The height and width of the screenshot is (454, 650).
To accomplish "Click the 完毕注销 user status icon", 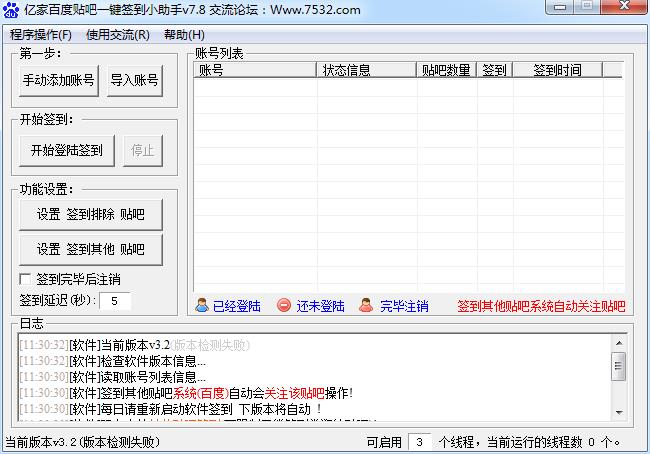I will pyautogui.click(x=367, y=306).
